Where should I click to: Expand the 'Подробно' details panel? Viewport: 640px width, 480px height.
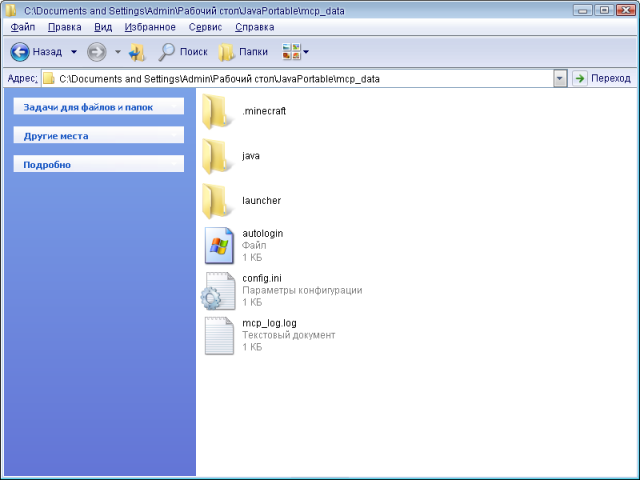[x=98, y=164]
